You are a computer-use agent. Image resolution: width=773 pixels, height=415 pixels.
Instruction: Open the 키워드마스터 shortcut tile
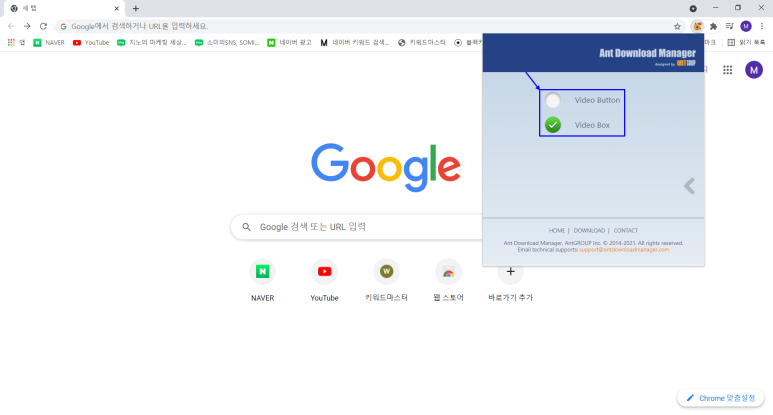coord(386,280)
